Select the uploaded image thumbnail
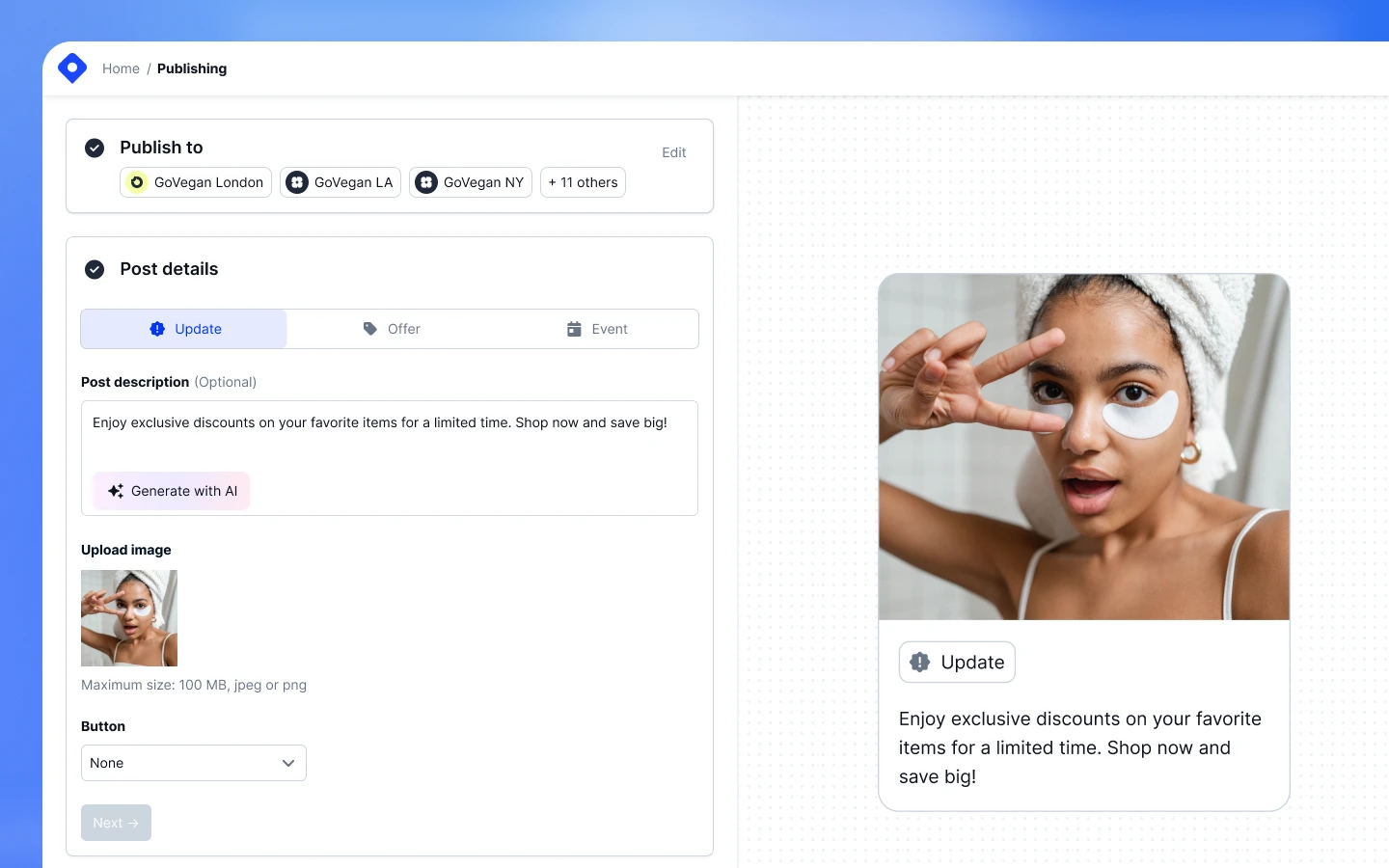 pos(128,618)
